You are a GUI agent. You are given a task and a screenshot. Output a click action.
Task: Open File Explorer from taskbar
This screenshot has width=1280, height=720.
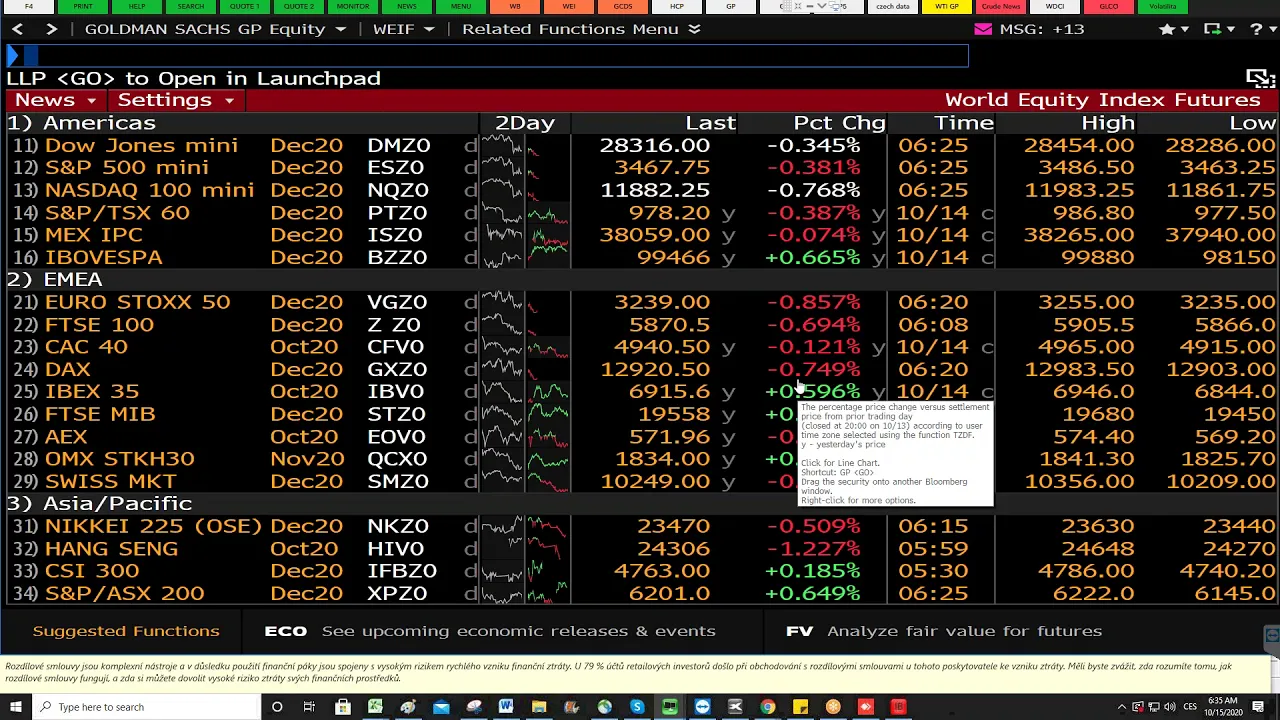(x=539, y=707)
